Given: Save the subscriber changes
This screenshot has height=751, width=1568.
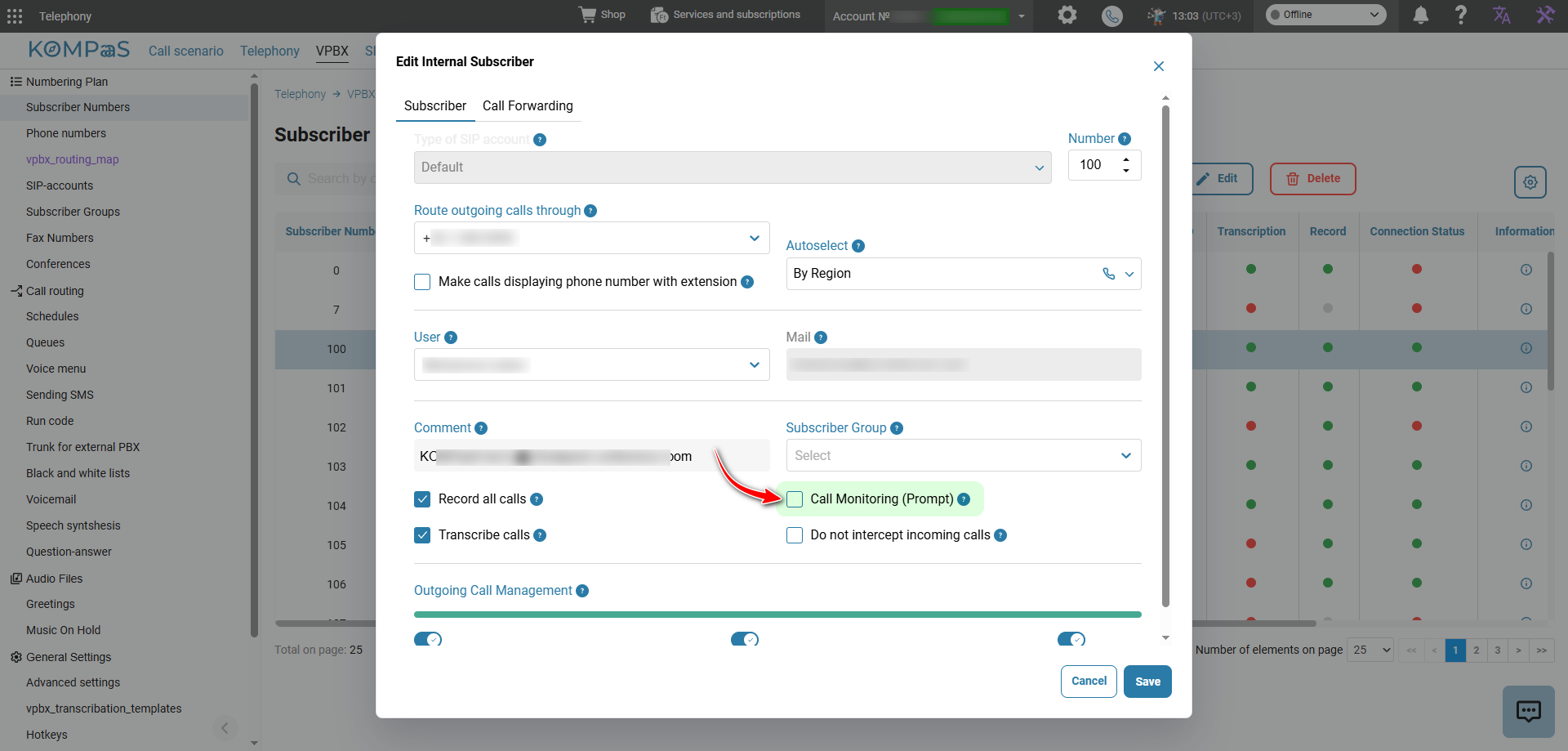Looking at the screenshot, I should (x=1147, y=682).
